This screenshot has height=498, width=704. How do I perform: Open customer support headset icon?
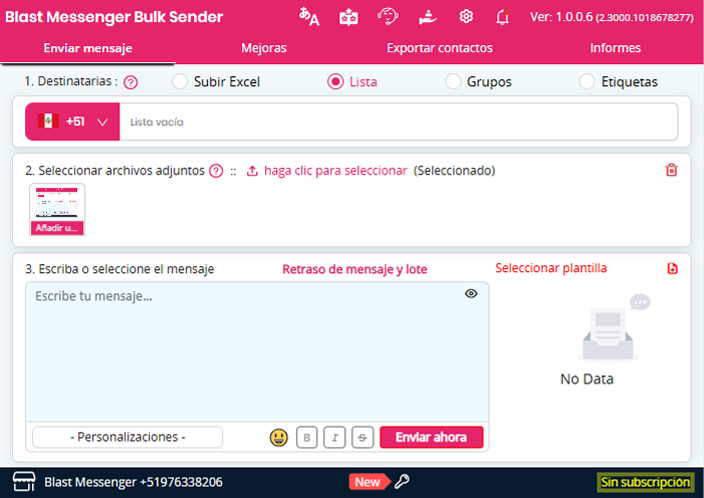387,17
